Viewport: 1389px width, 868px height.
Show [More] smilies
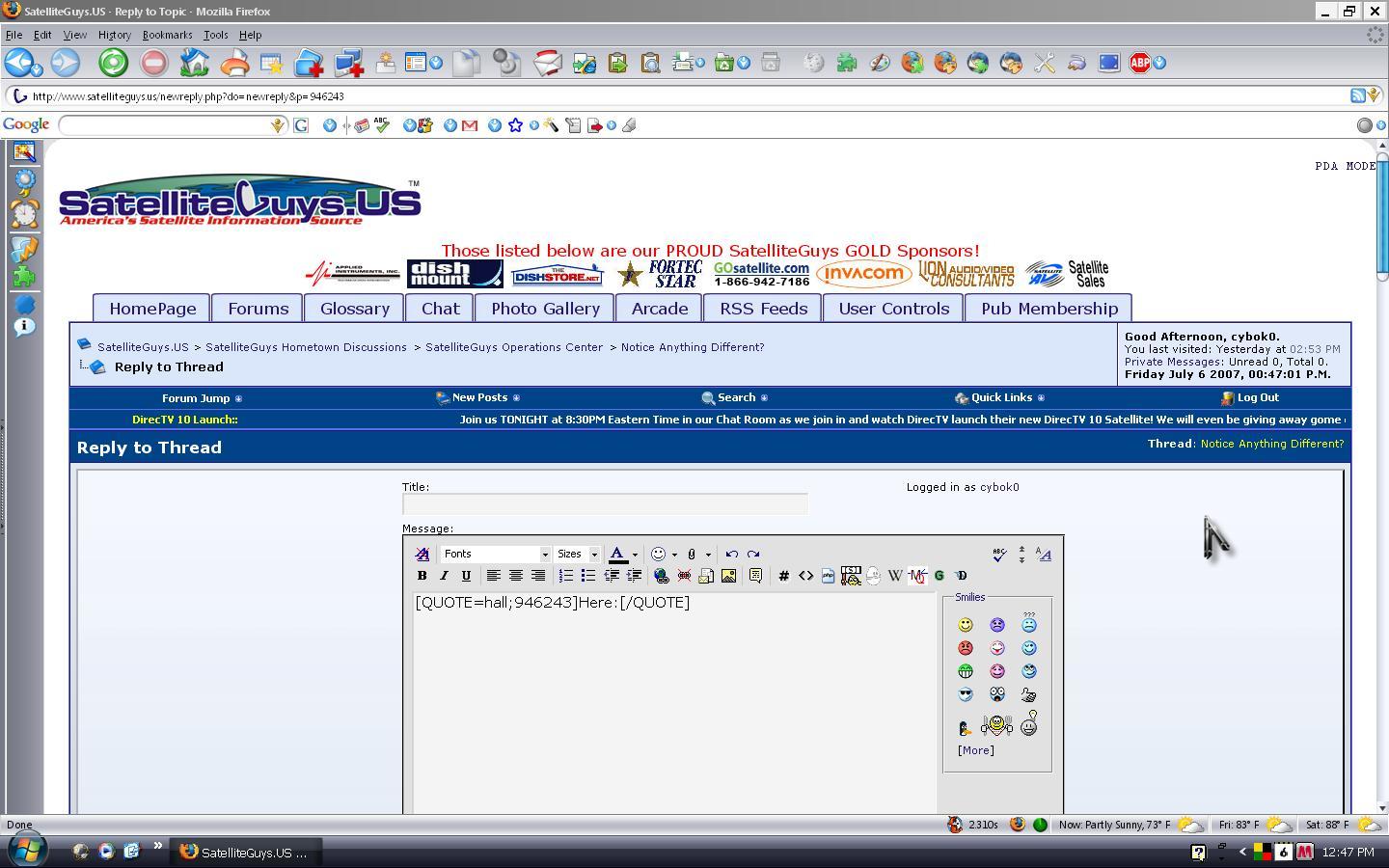[975, 750]
